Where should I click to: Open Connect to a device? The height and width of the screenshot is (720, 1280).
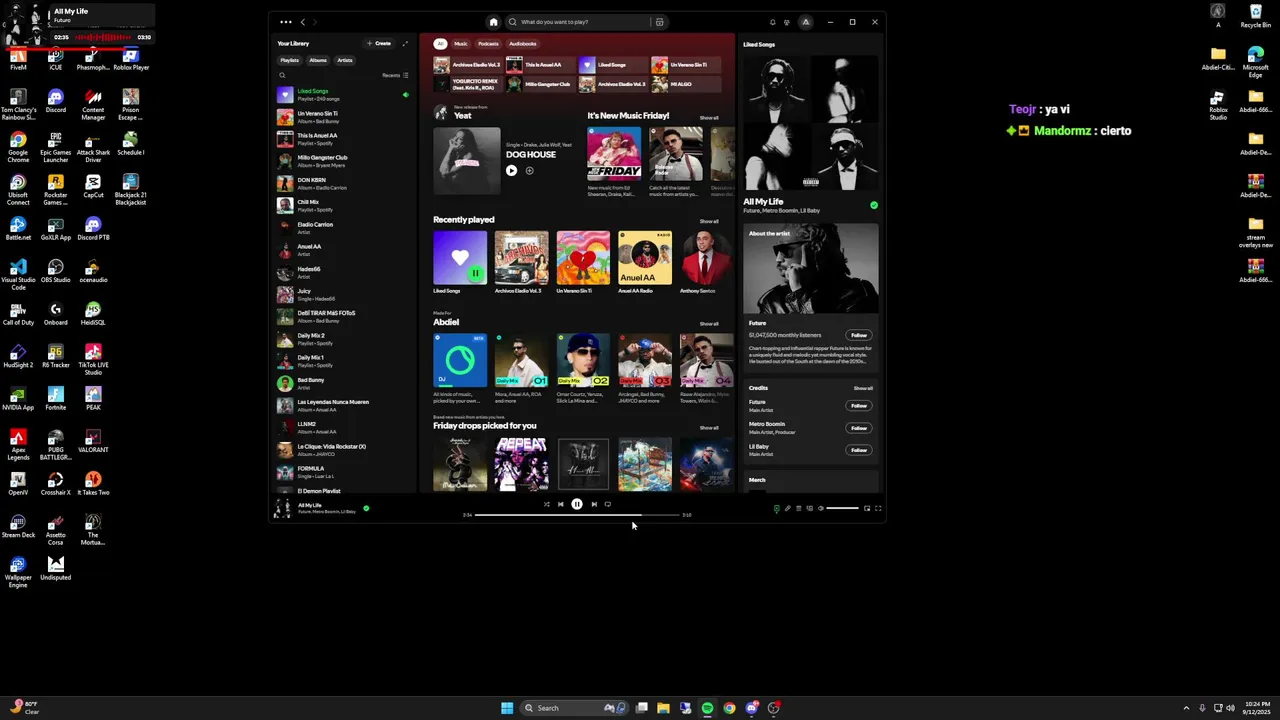pyautogui.click(x=809, y=508)
